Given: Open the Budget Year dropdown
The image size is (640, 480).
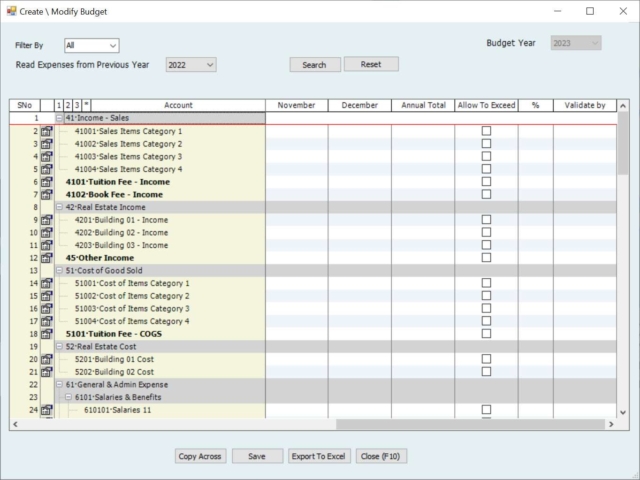Looking at the screenshot, I should (x=576, y=43).
